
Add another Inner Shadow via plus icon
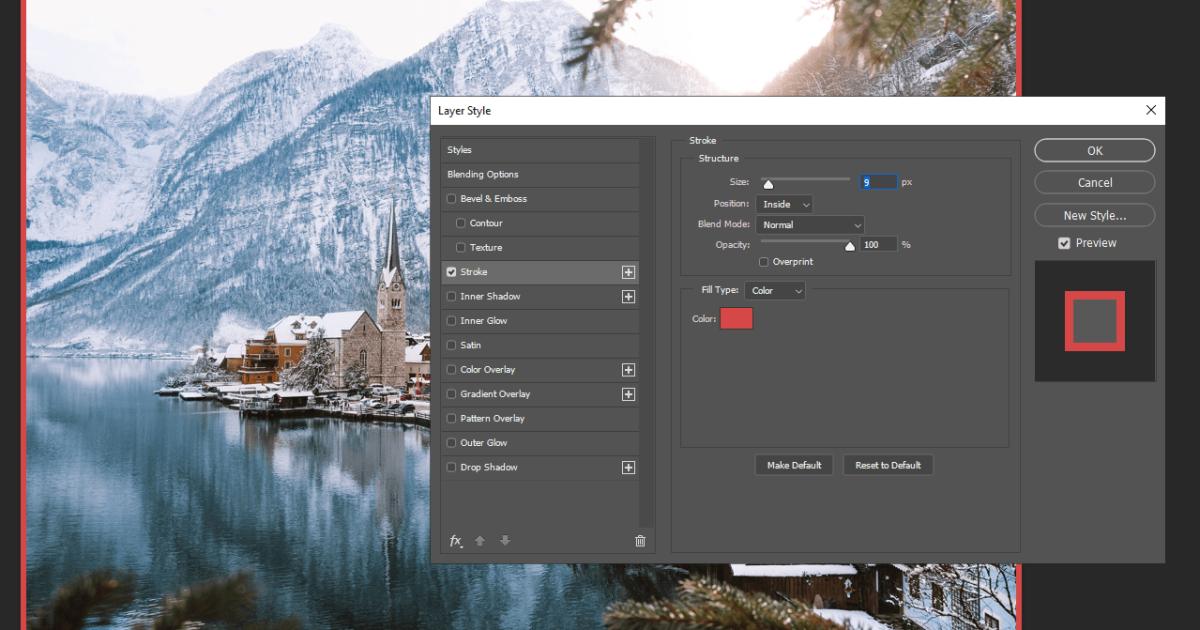630,296
